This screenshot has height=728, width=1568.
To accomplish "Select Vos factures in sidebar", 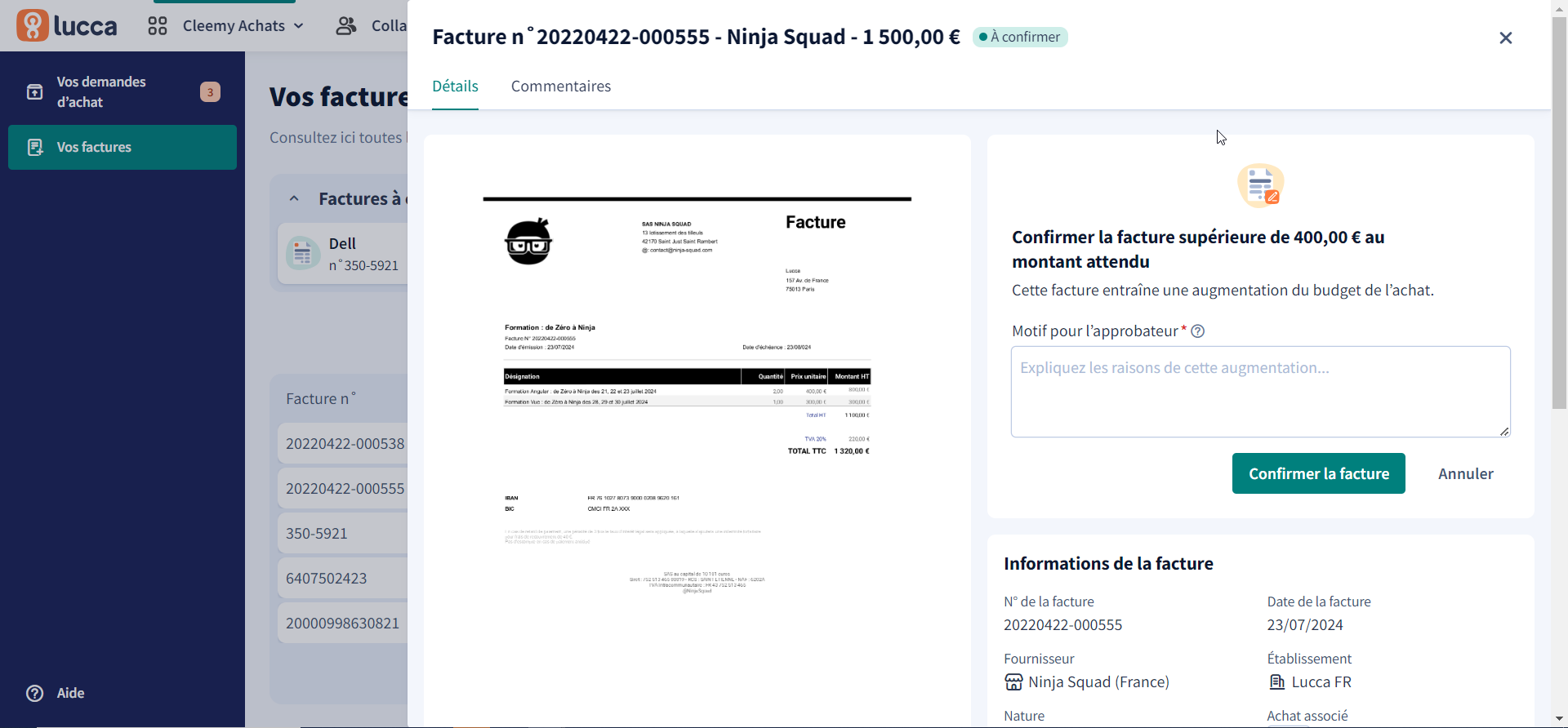I will [122, 147].
